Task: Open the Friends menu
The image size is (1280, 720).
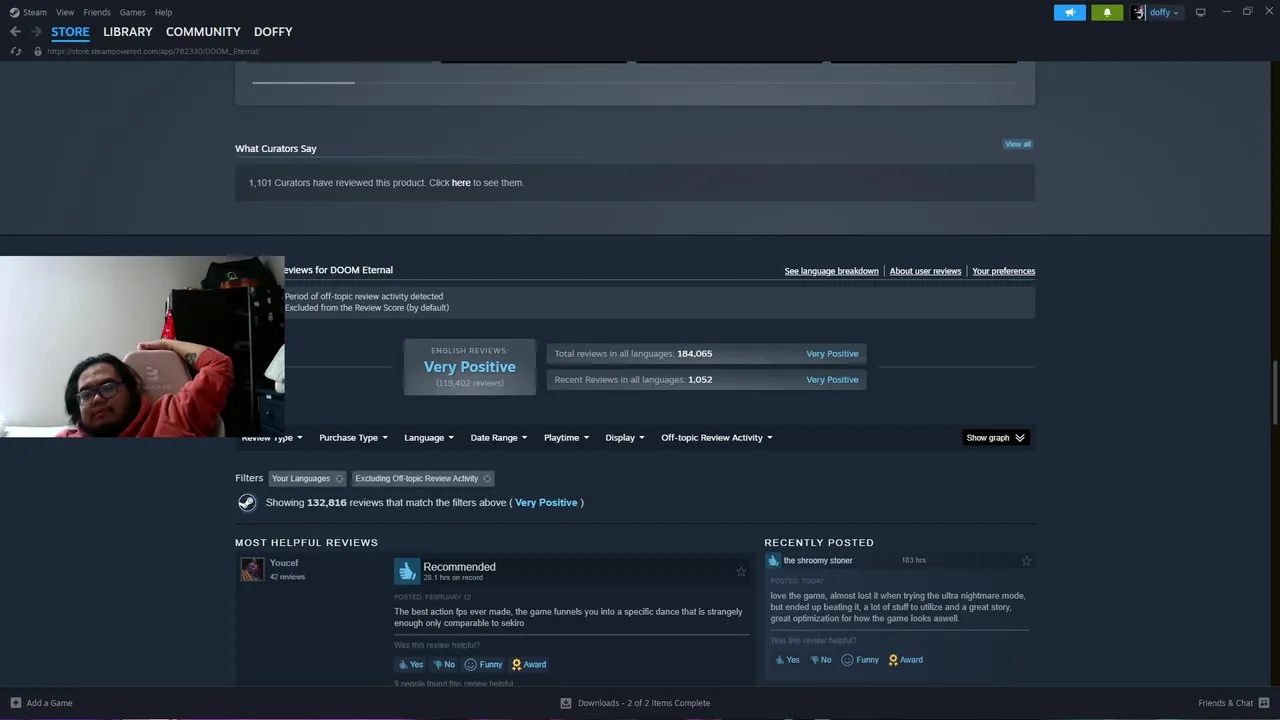Action: click(x=97, y=12)
